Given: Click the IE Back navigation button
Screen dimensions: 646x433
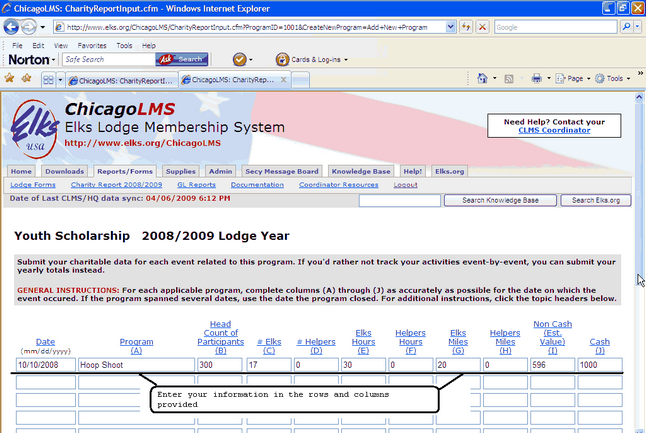Looking at the screenshot, I should coord(13,27).
